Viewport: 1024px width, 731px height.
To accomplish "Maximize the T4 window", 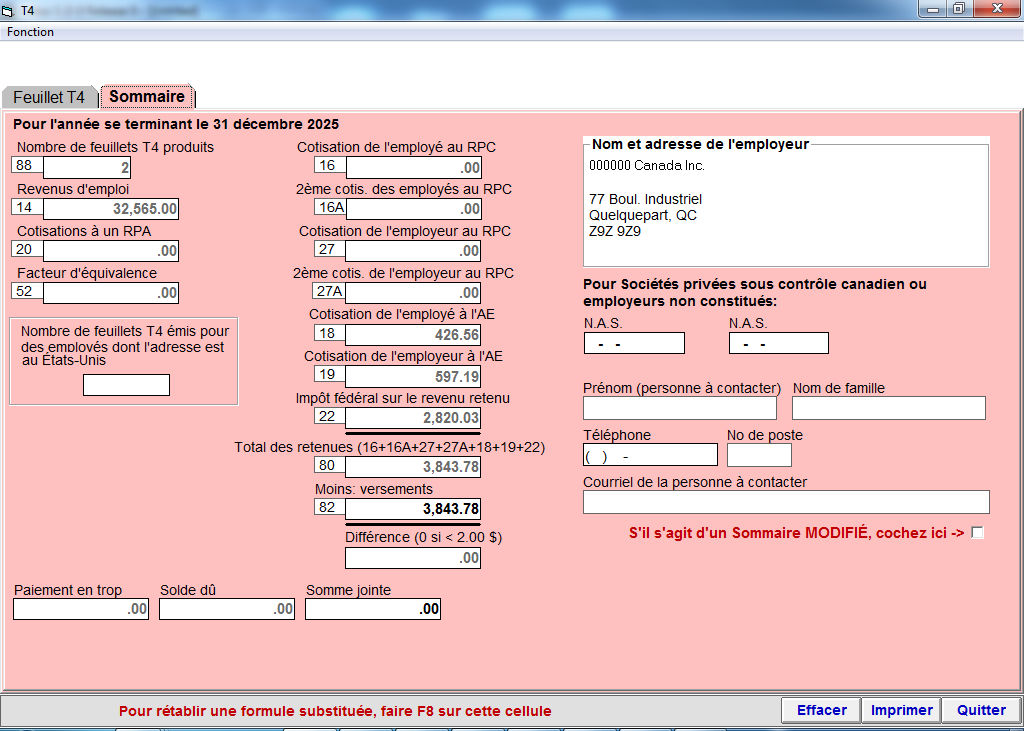I will tap(959, 9).
